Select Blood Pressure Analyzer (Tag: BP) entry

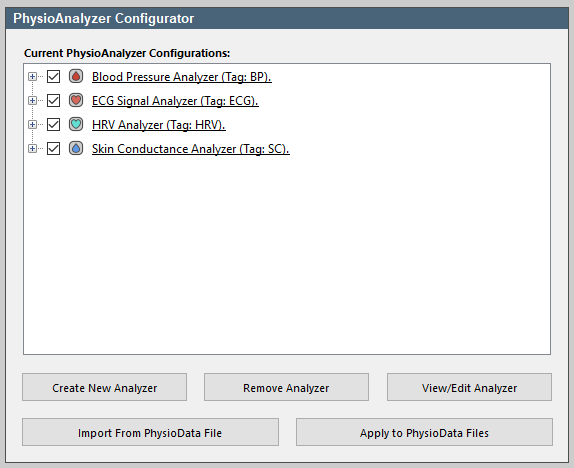click(182, 77)
